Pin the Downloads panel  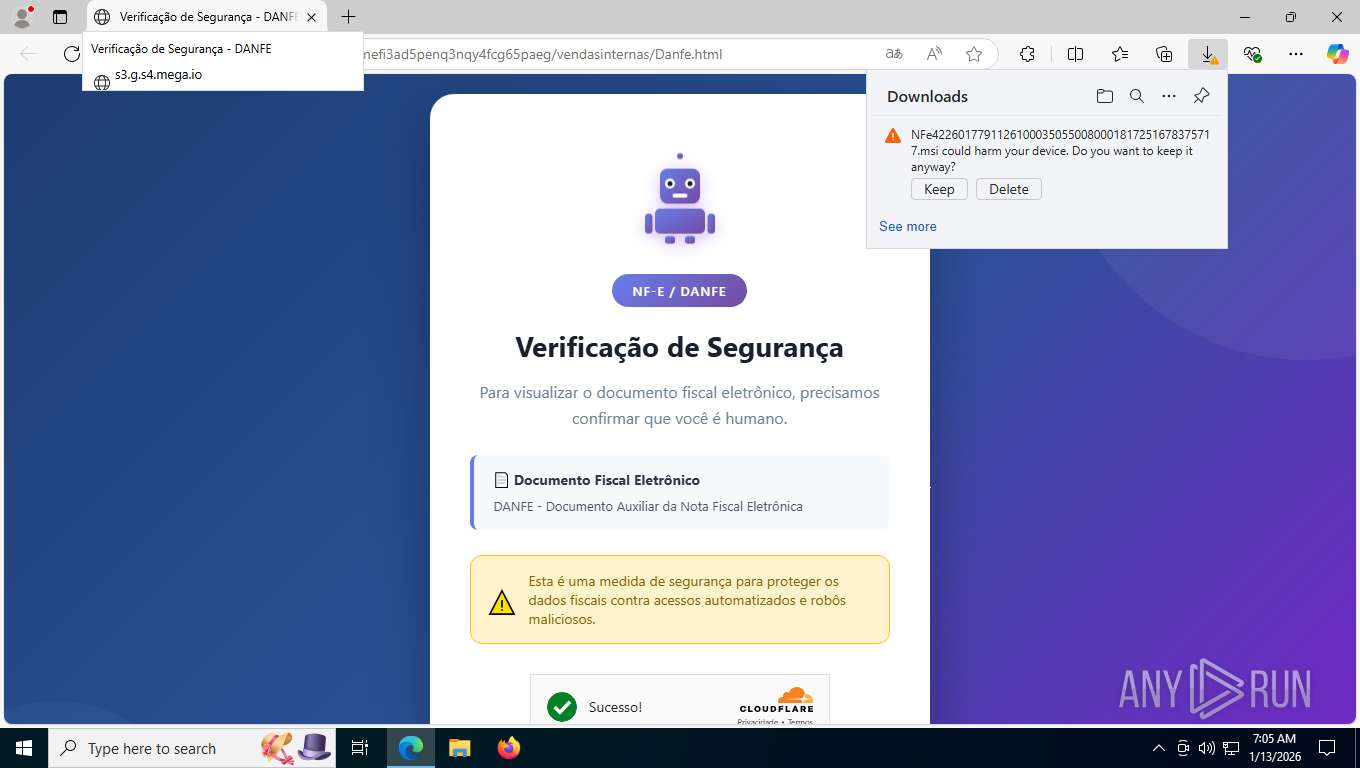pyautogui.click(x=1202, y=96)
